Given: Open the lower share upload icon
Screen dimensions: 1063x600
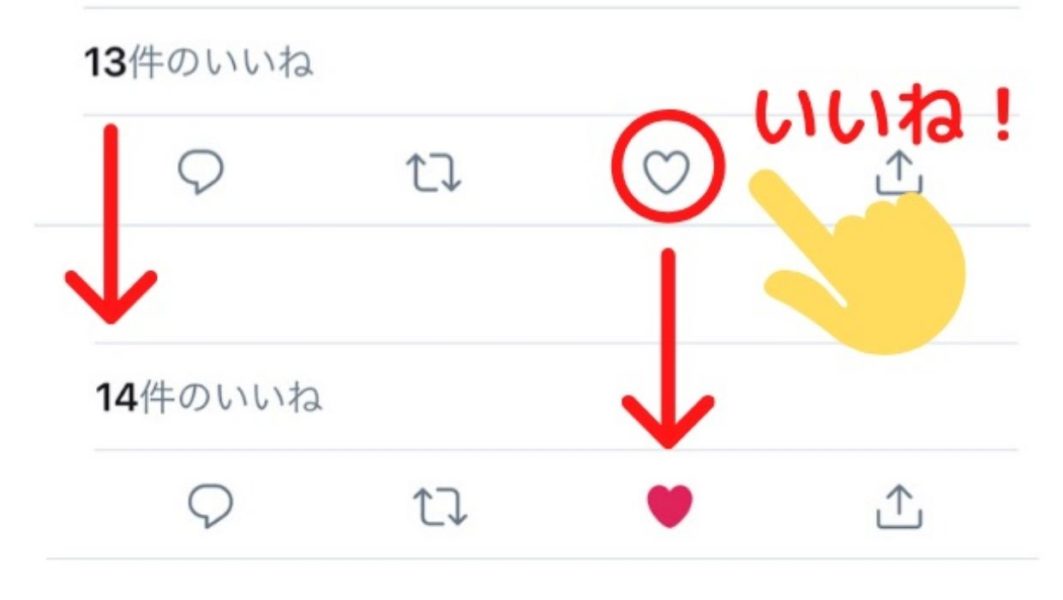Looking at the screenshot, I should (x=899, y=506).
